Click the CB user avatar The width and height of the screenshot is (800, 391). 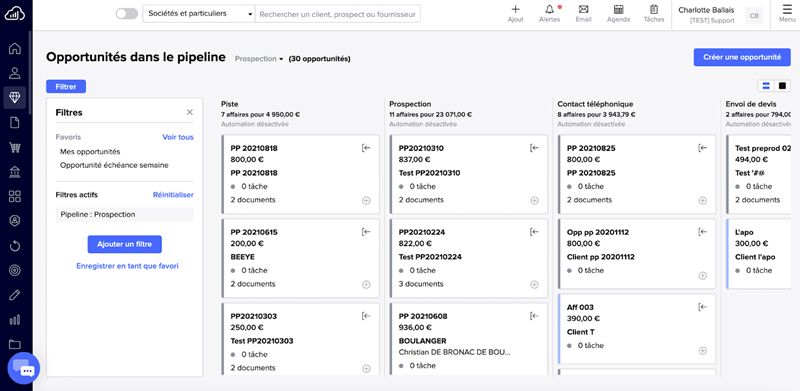(x=754, y=16)
